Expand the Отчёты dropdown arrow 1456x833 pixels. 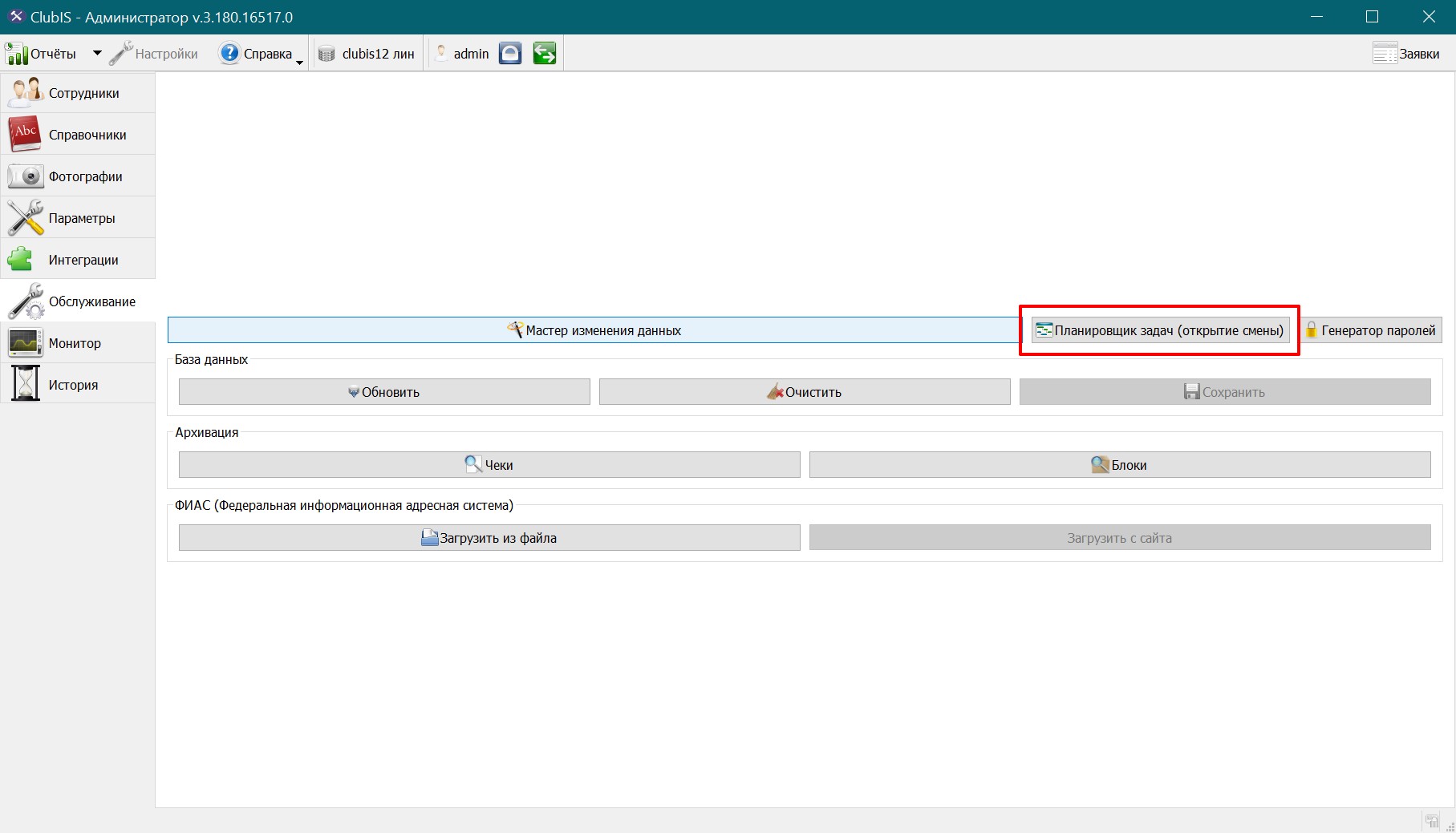coord(97,54)
